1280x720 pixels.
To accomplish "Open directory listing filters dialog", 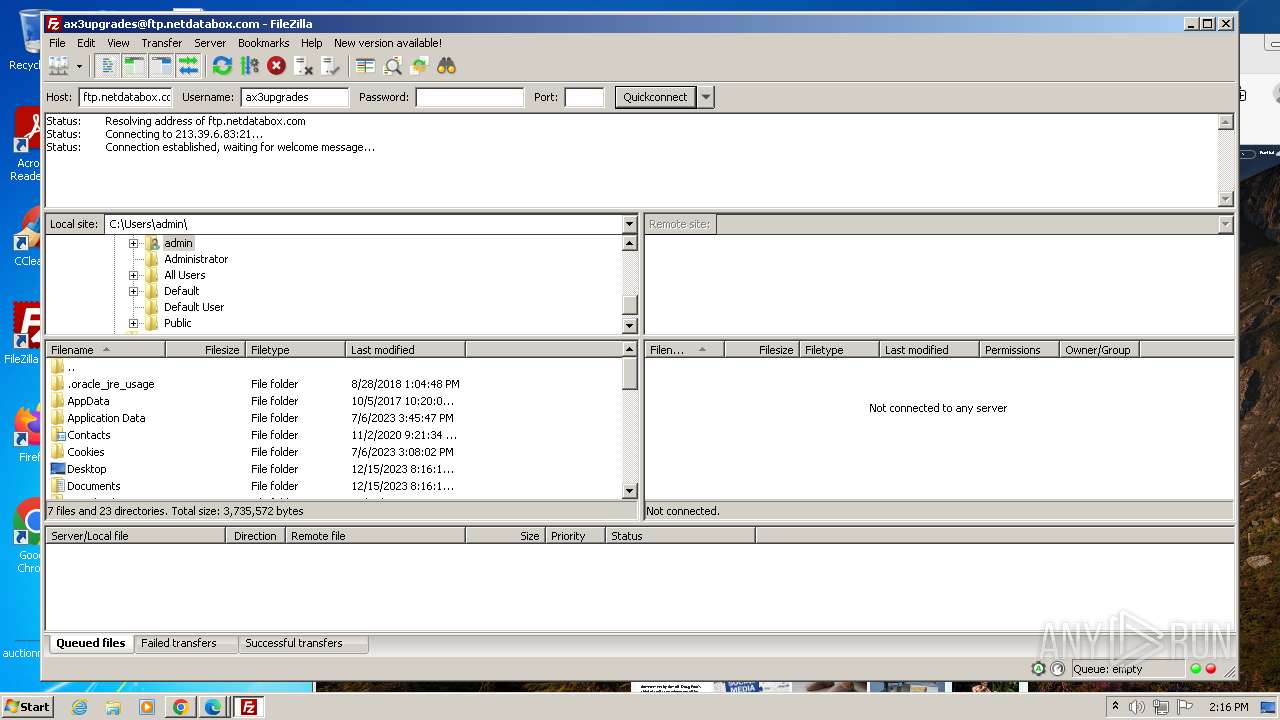I will click(365, 66).
